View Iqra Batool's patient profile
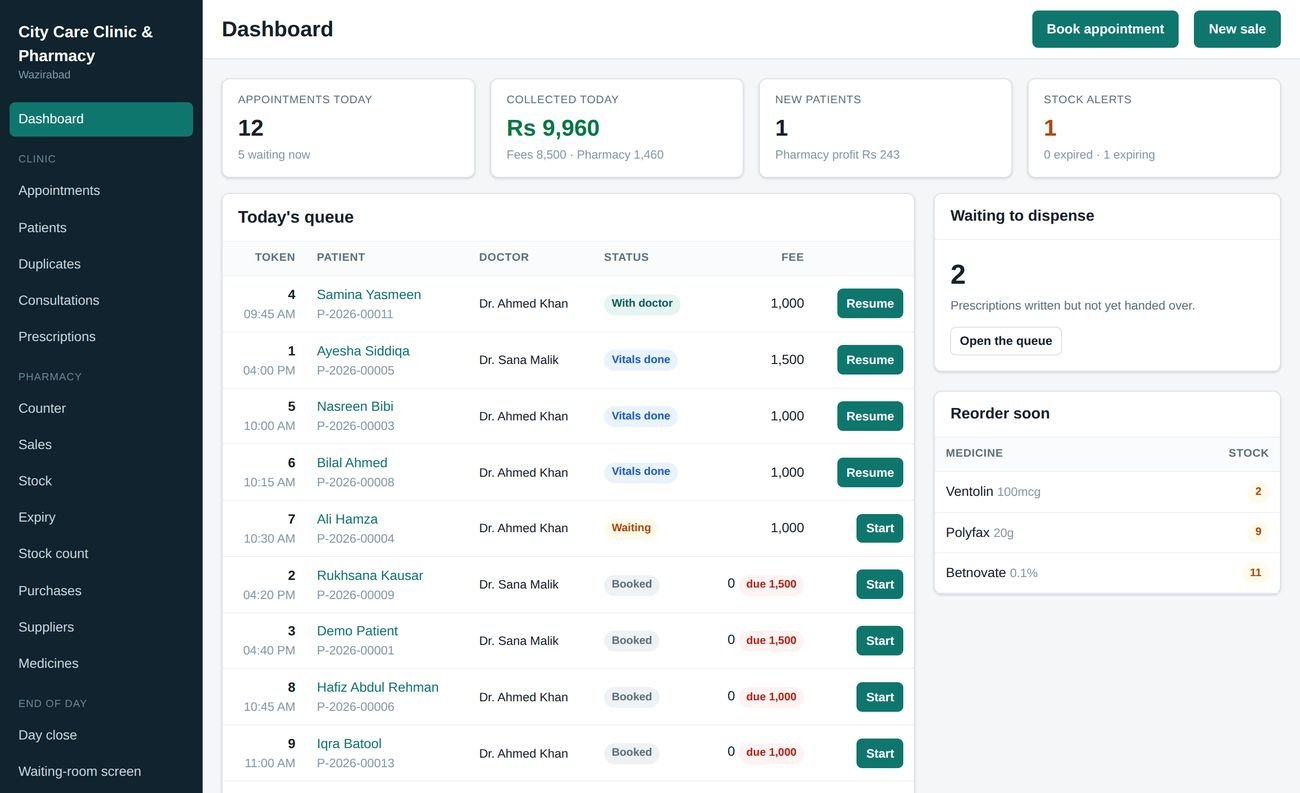 [x=349, y=744]
